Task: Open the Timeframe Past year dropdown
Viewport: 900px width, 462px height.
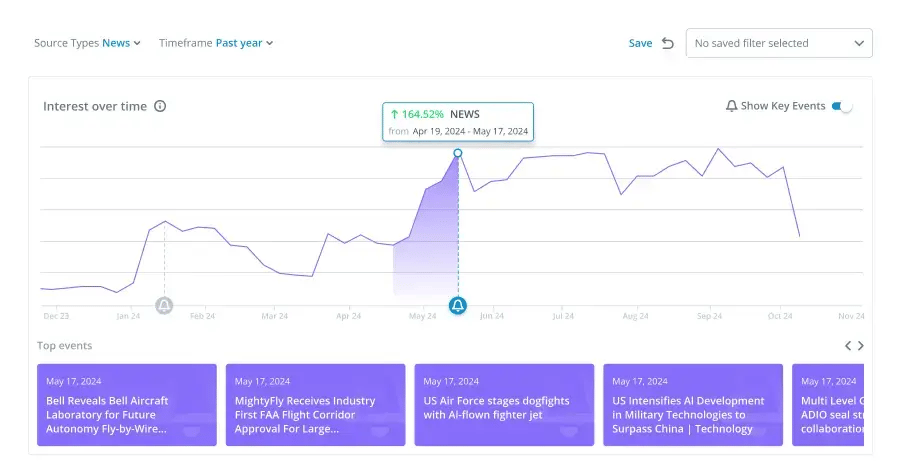Action: pyautogui.click(x=216, y=43)
